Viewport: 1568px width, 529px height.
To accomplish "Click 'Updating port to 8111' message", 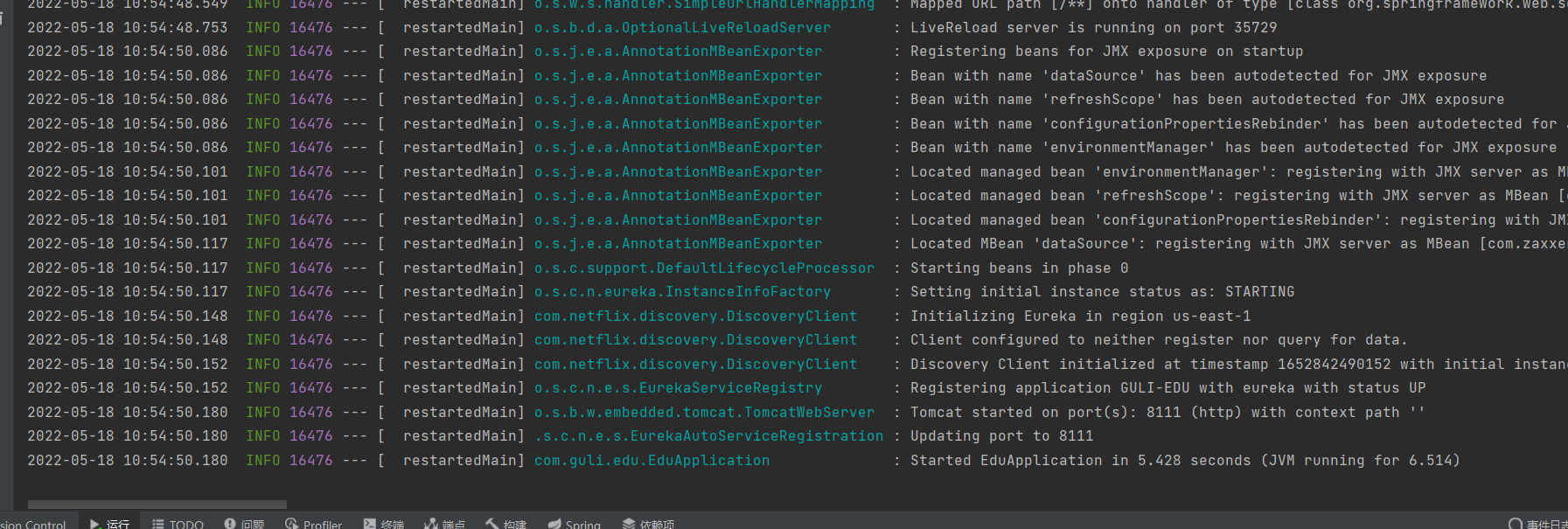I will [x=1001, y=436].
